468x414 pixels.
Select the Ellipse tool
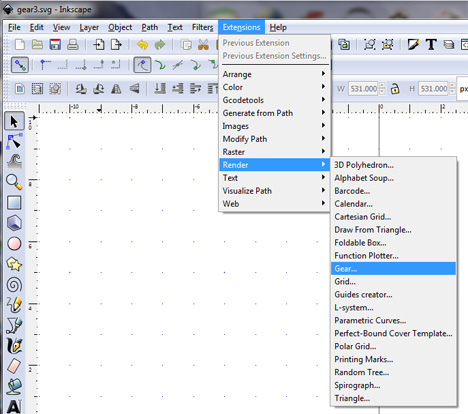point(14,244)
